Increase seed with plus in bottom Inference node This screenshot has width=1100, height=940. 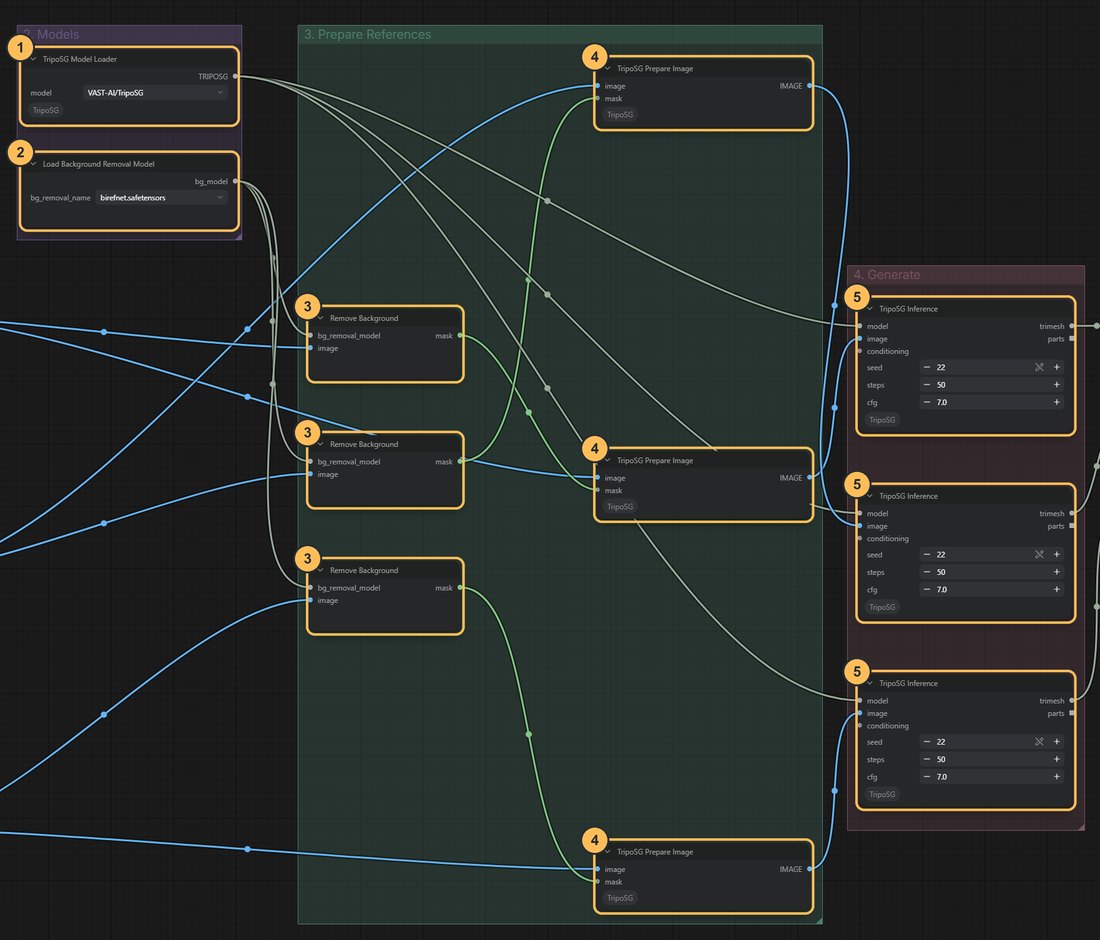click(1057, 742)
